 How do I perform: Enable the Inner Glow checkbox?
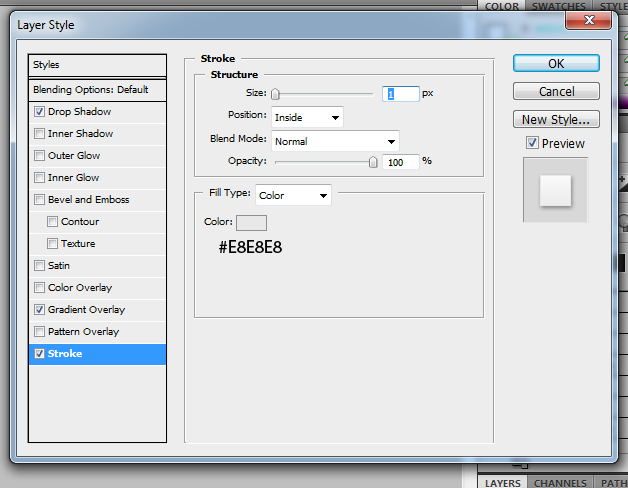click(x=39, y=177)
